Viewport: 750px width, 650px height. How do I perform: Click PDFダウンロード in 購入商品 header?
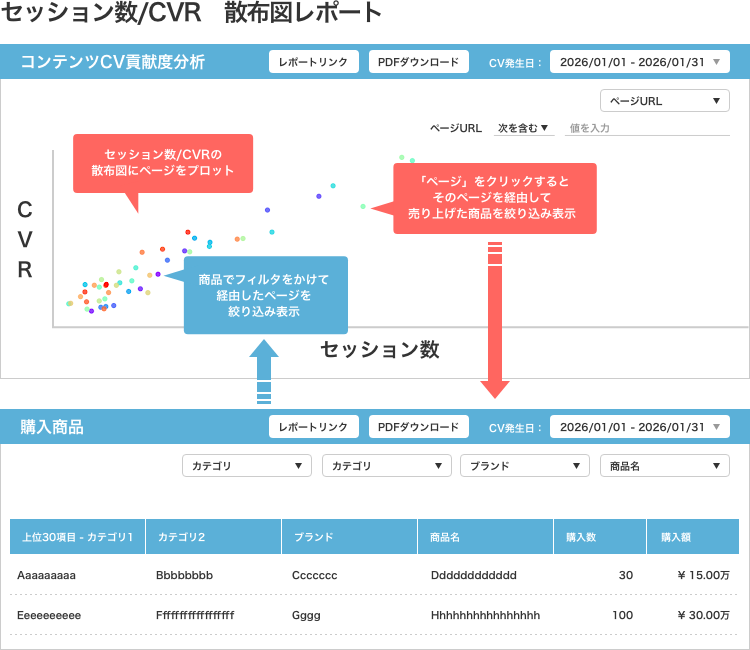tap(419, 427)
